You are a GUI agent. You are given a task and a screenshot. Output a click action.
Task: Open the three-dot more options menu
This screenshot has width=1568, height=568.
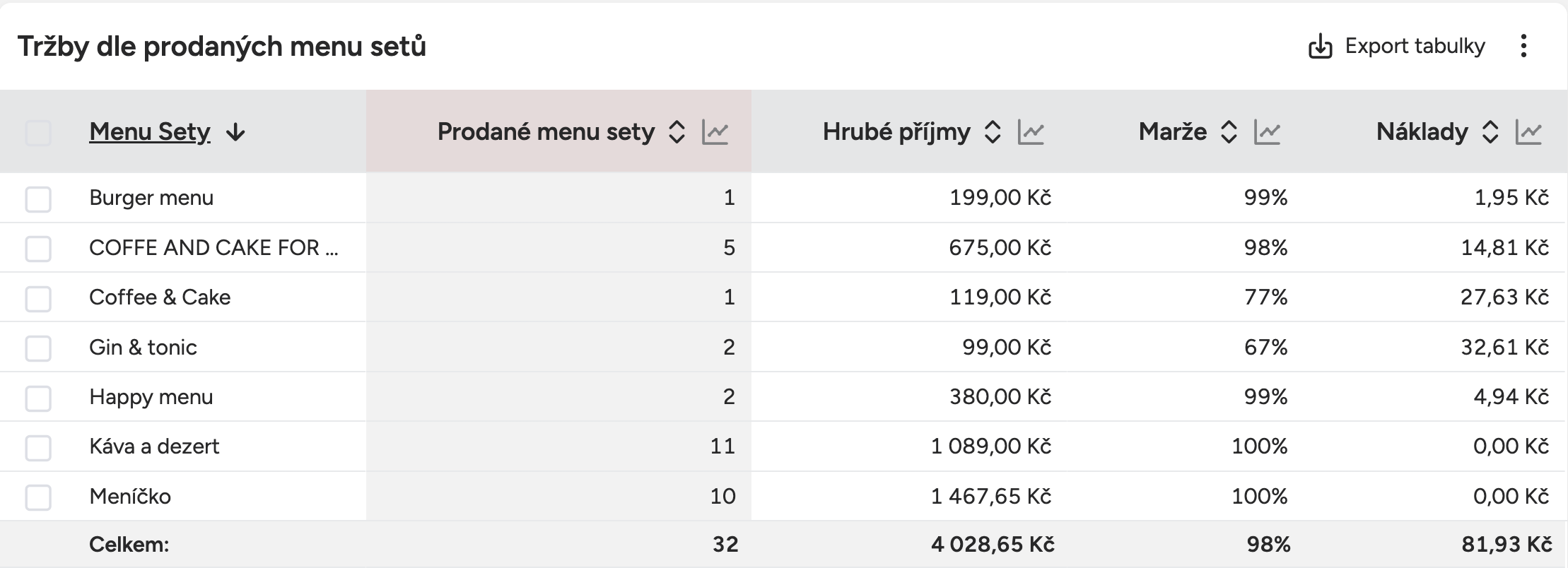tap(1523, 47)
